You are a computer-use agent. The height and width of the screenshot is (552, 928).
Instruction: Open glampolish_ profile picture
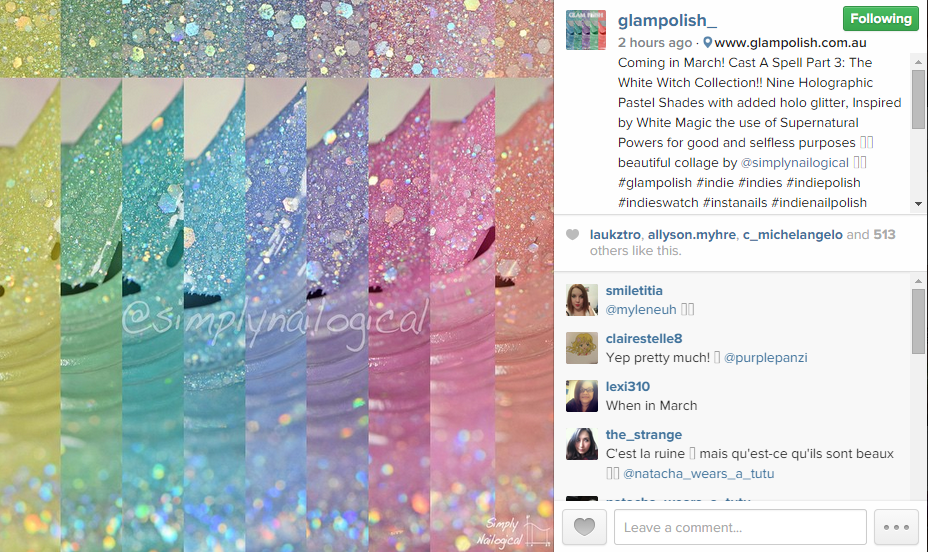(x=586, y=30)
